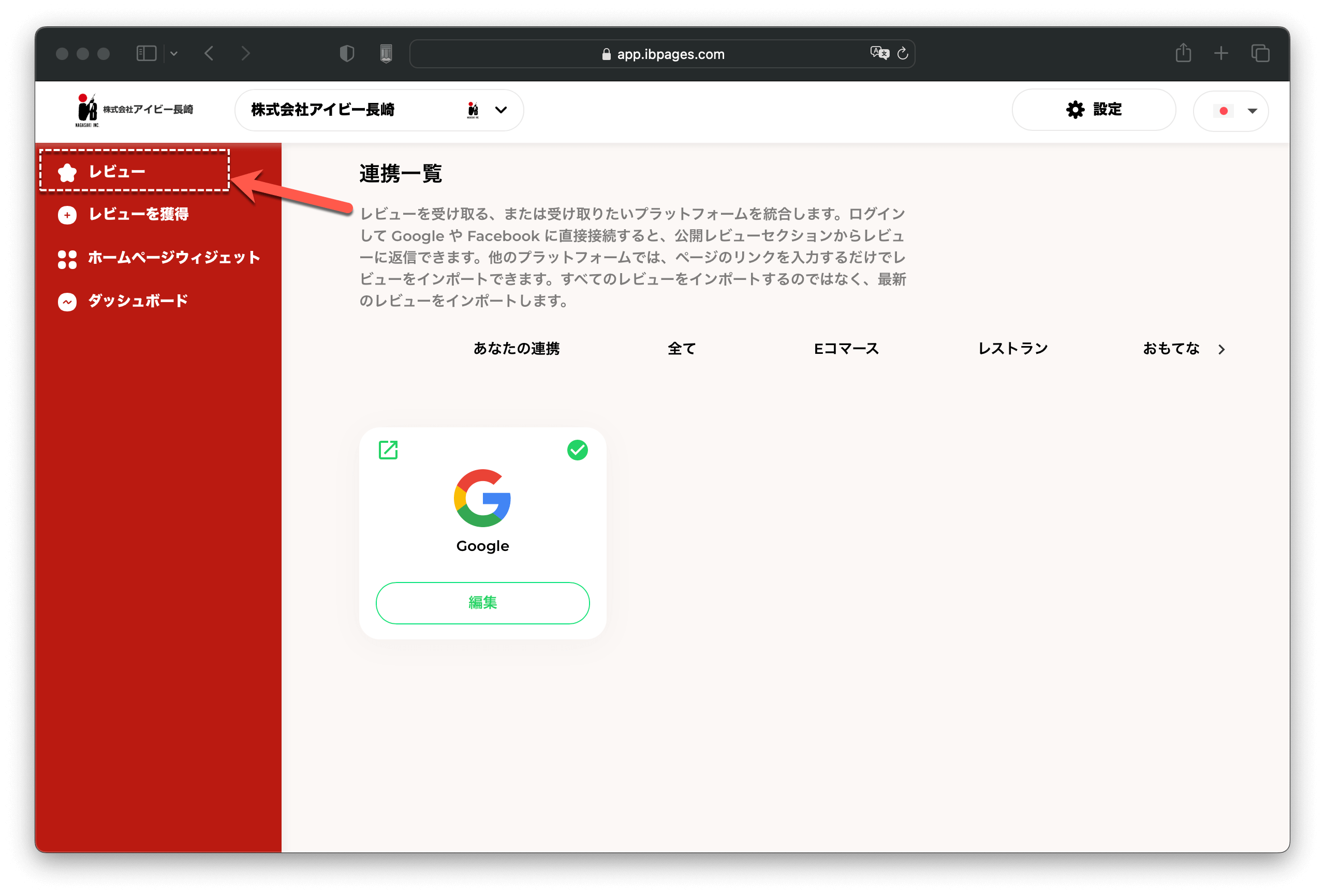Open ダッシュボード in the sidebar

tap(123, 301)
